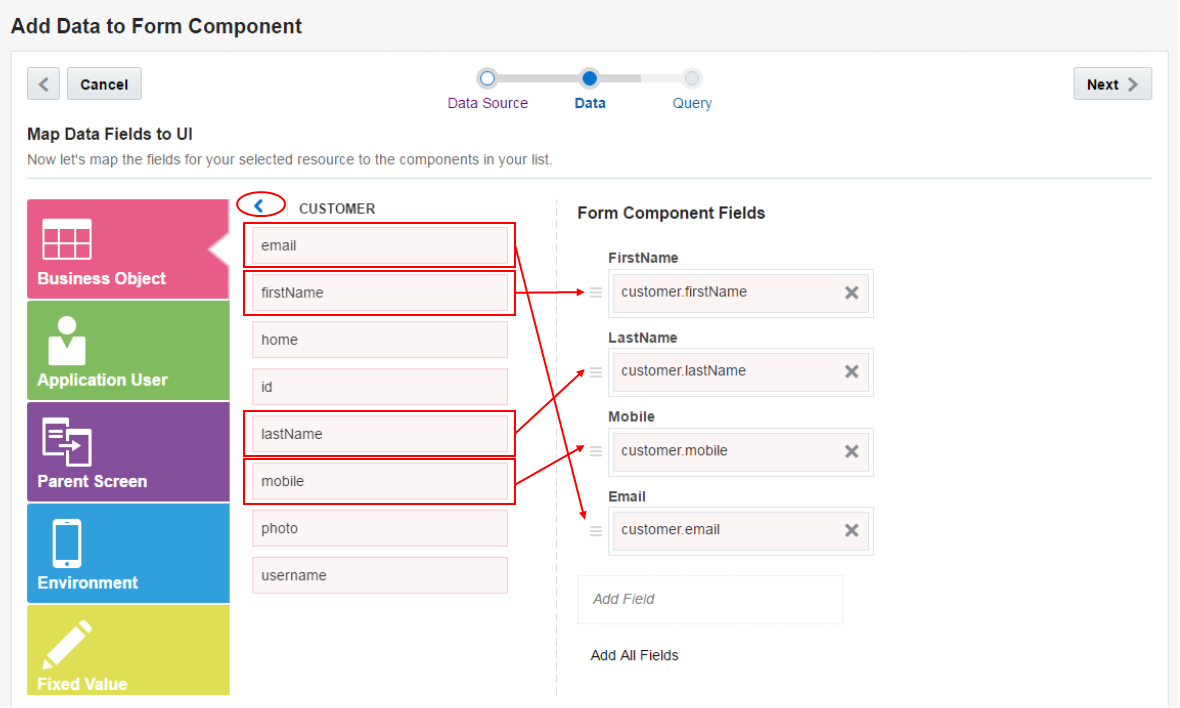Click the Add Field input box

(x=710, y=599)
